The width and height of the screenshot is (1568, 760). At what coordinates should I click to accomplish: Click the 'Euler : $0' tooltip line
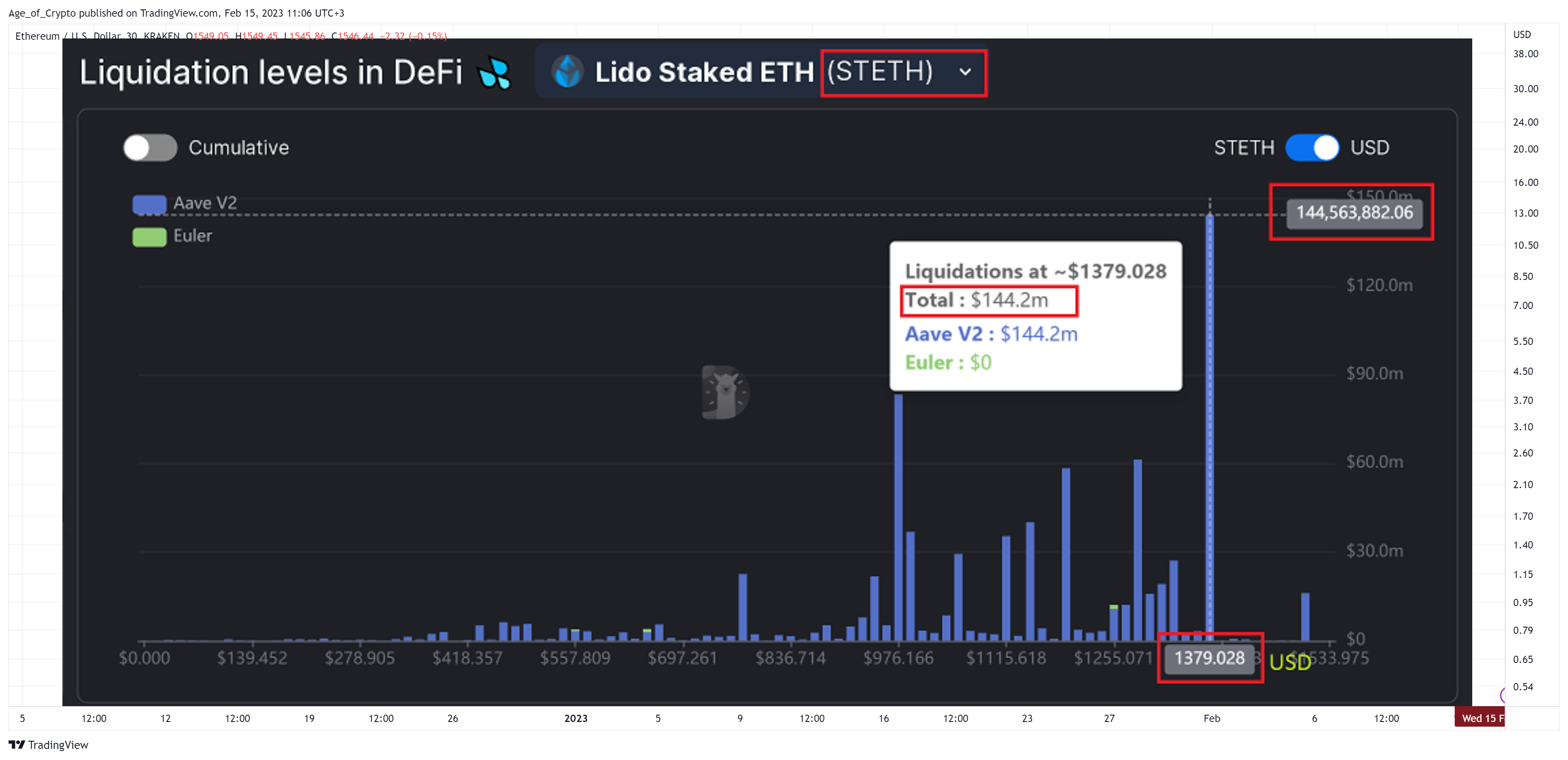(x=948, y=362)
